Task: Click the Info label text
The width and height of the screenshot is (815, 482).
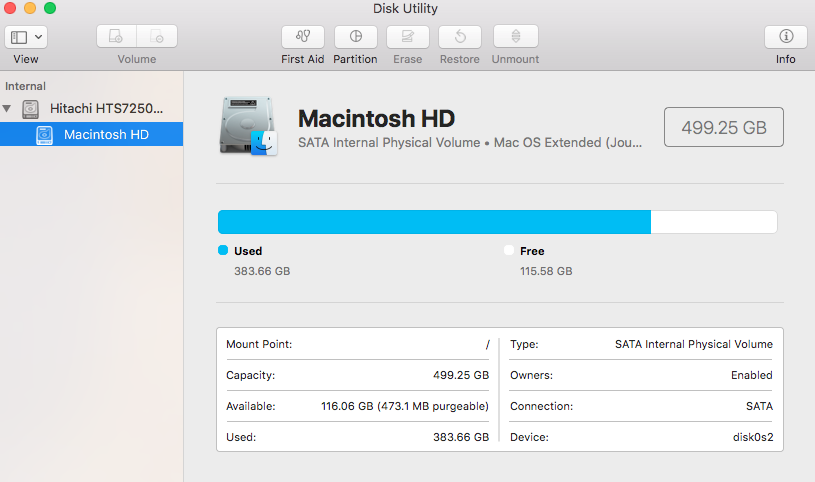Action: (785, 59)
